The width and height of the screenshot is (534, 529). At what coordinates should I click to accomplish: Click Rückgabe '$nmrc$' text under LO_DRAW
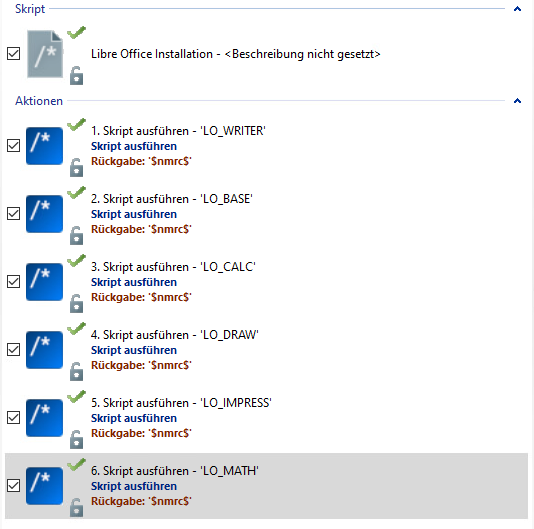[x=141, y=365]
